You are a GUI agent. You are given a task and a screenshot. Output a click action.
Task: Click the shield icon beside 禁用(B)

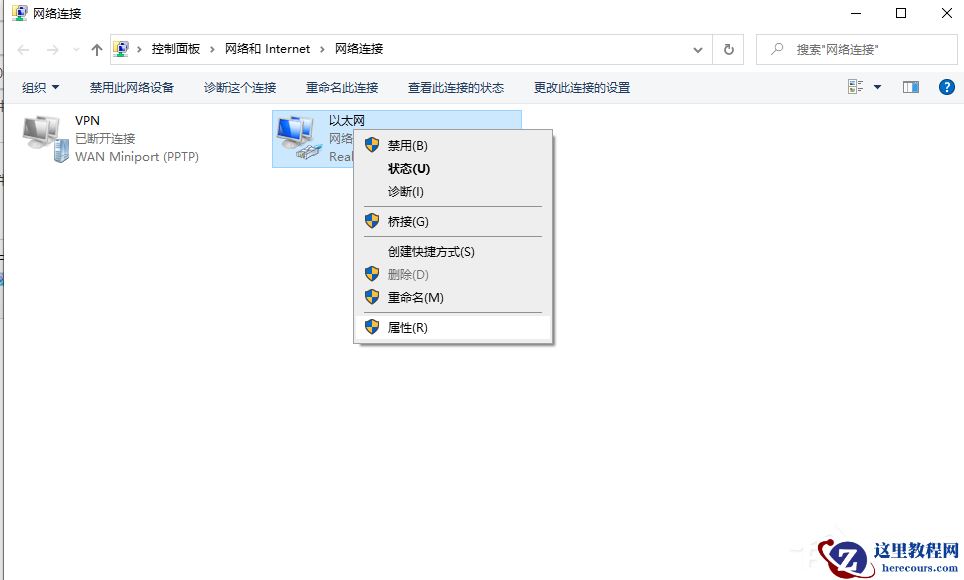point(371,145)
